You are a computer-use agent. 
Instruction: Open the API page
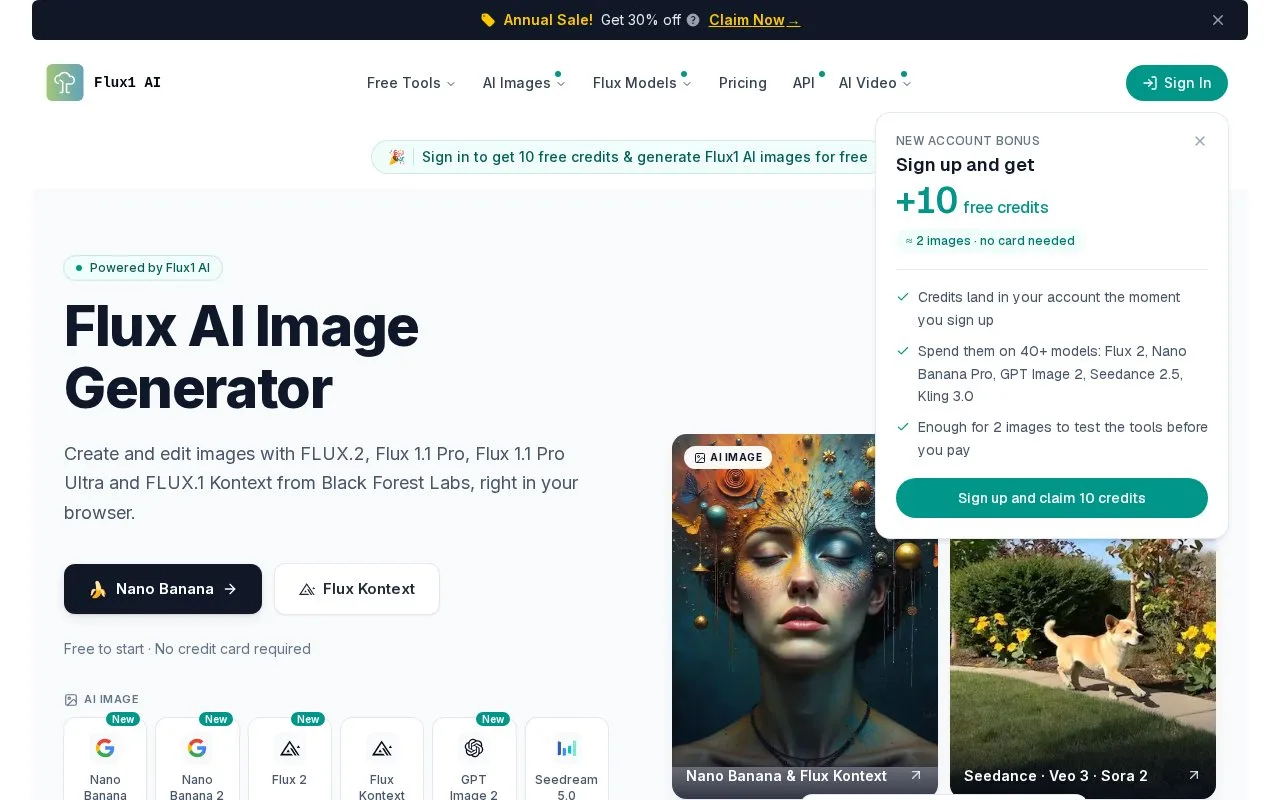click(x=804, y=83)
